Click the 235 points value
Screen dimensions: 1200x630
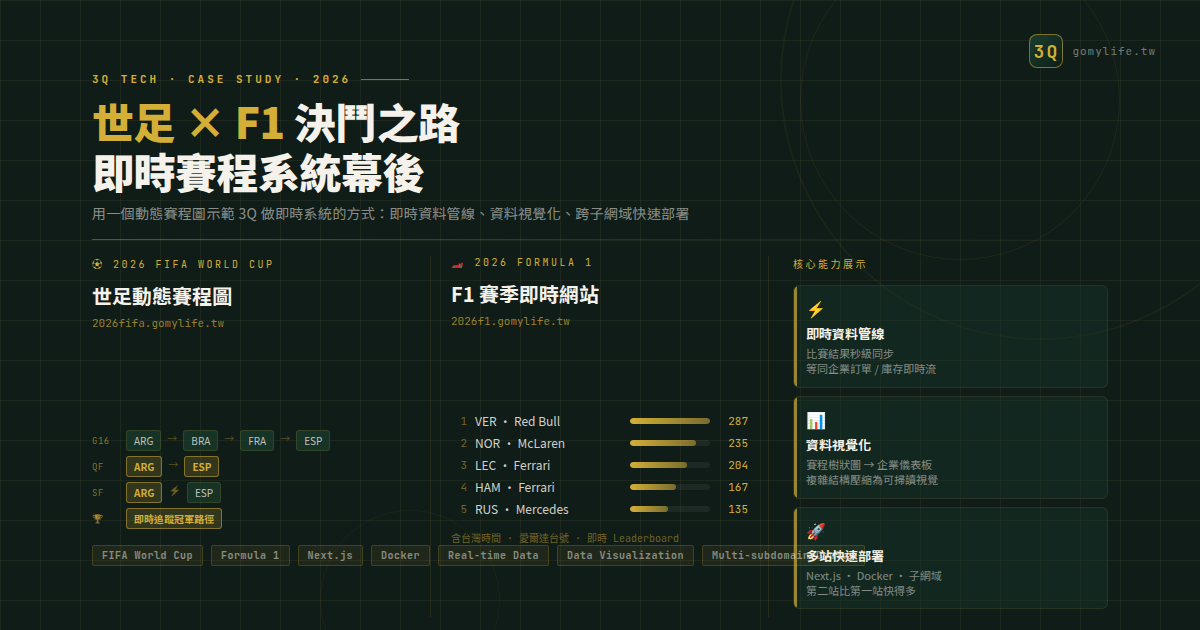coord(738,443)
